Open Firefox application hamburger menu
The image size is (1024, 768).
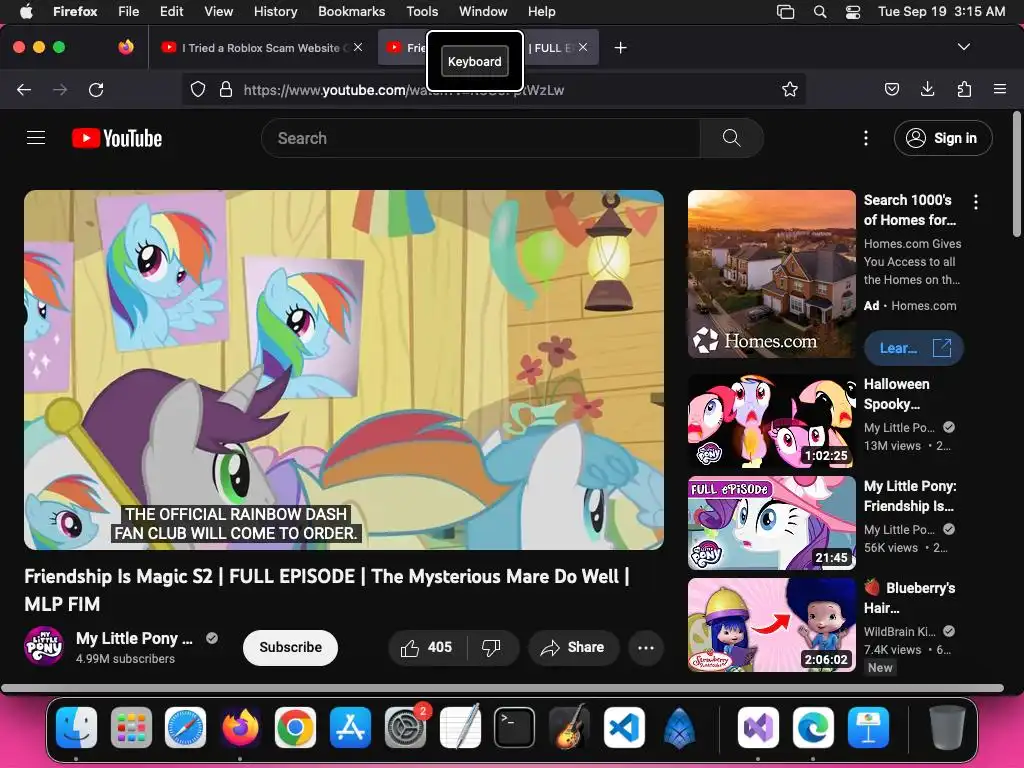coord(999,89)
